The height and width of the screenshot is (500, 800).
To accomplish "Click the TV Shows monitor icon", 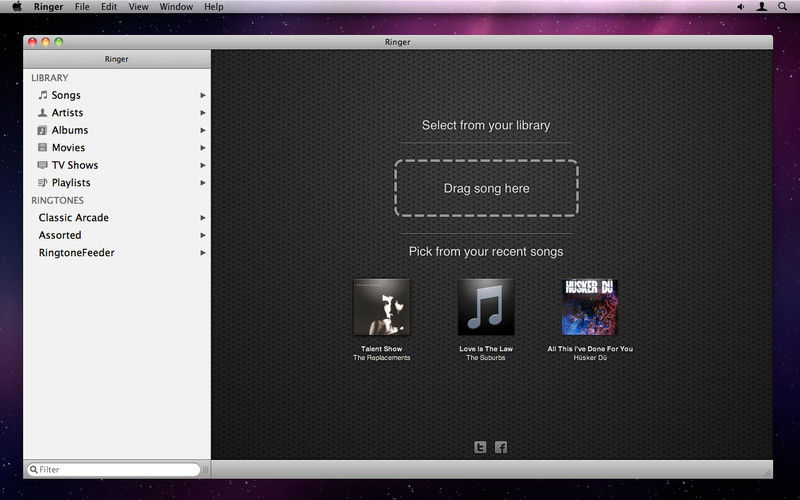I will pos(42,165).
